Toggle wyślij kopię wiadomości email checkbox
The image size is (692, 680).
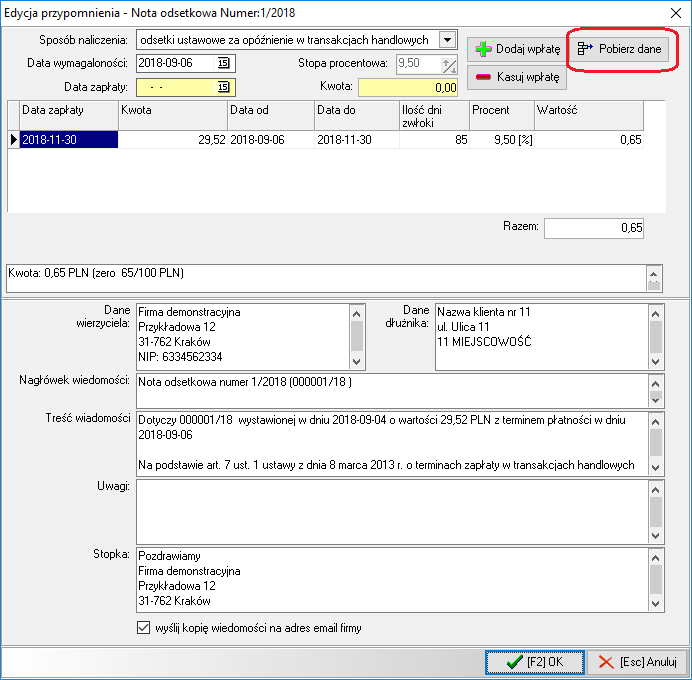[x=142, y=628]
